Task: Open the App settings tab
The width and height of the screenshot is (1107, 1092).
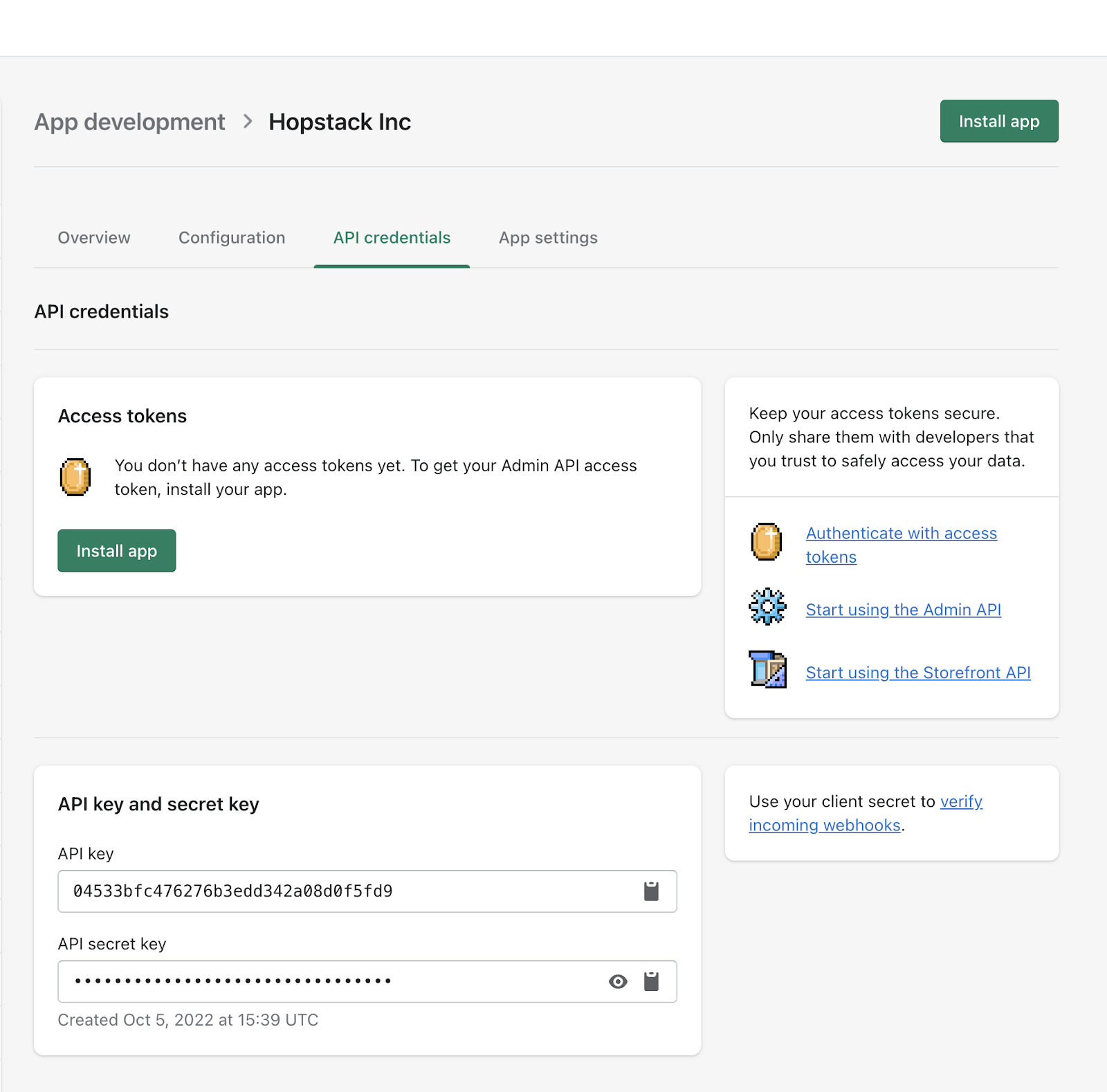Action: tap(547, 237)
